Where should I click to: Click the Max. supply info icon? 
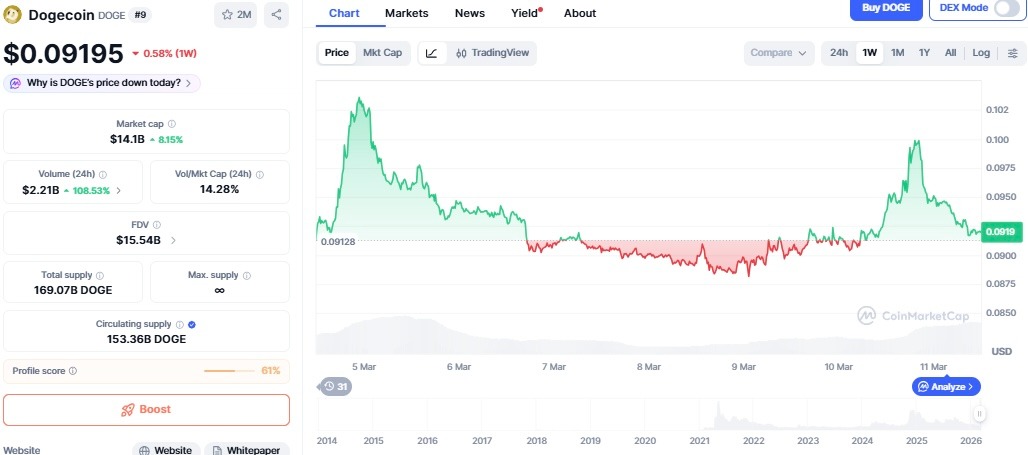(x=247, y=275)
